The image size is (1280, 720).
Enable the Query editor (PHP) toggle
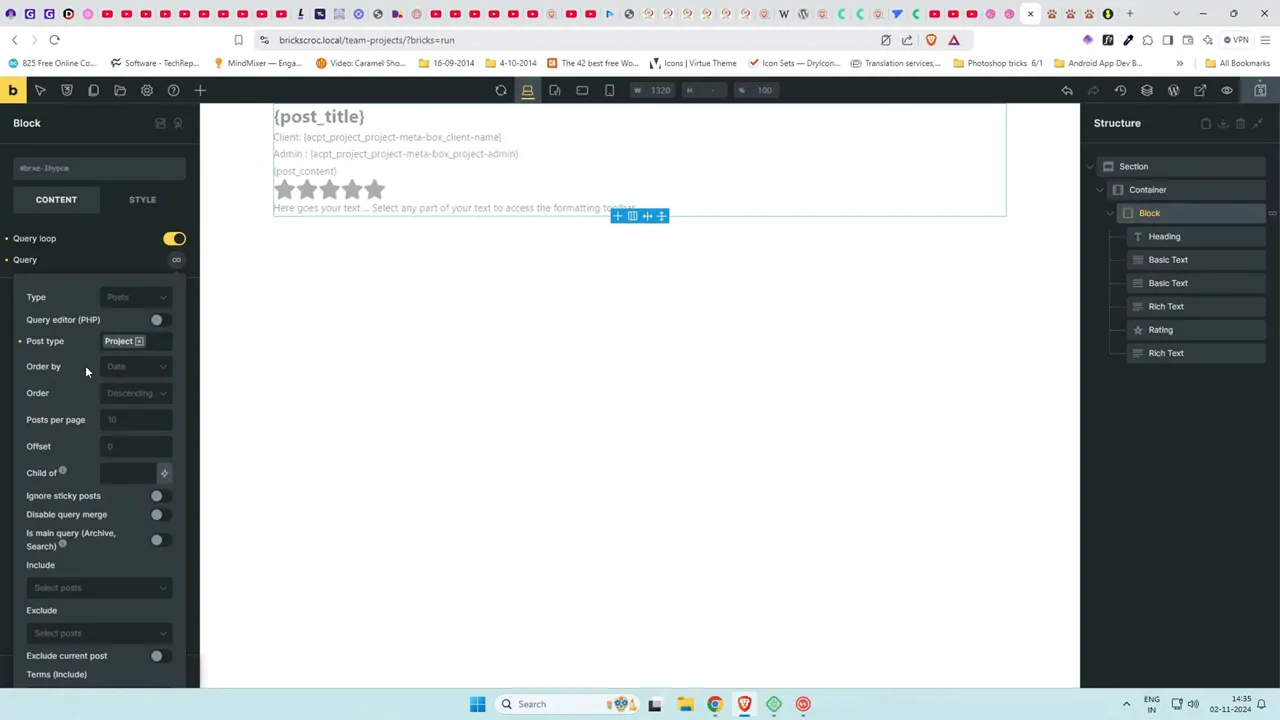(156, 319)
